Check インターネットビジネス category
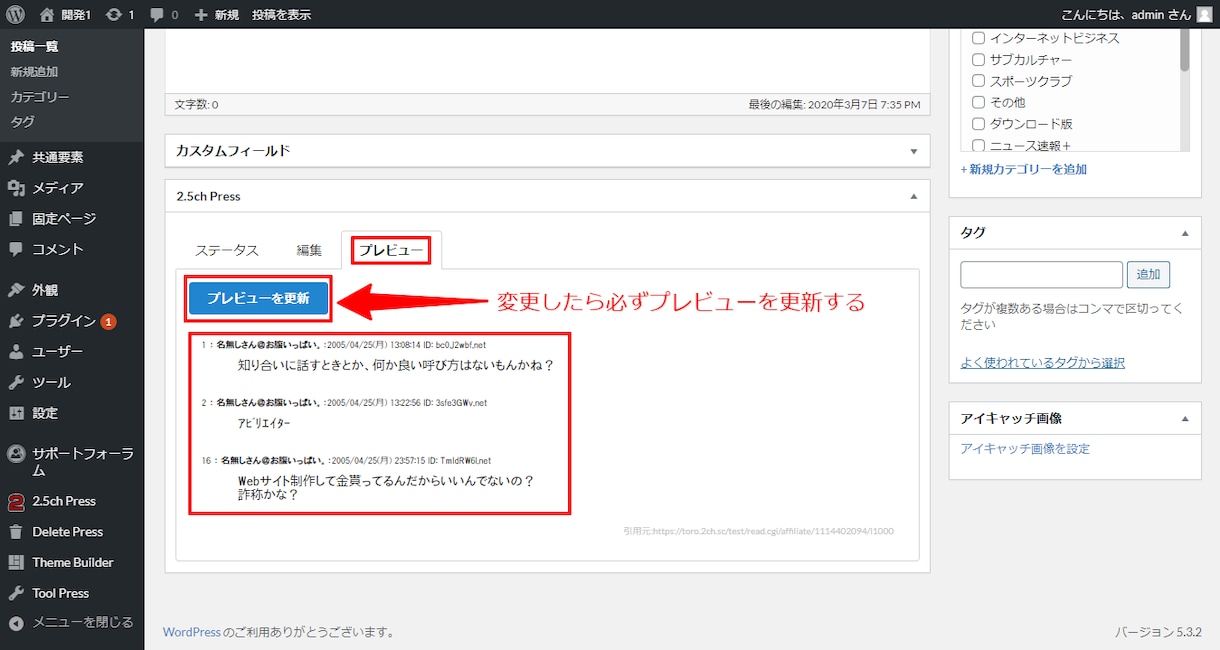Screen dimensions: 1220x650 pos(979,38)
